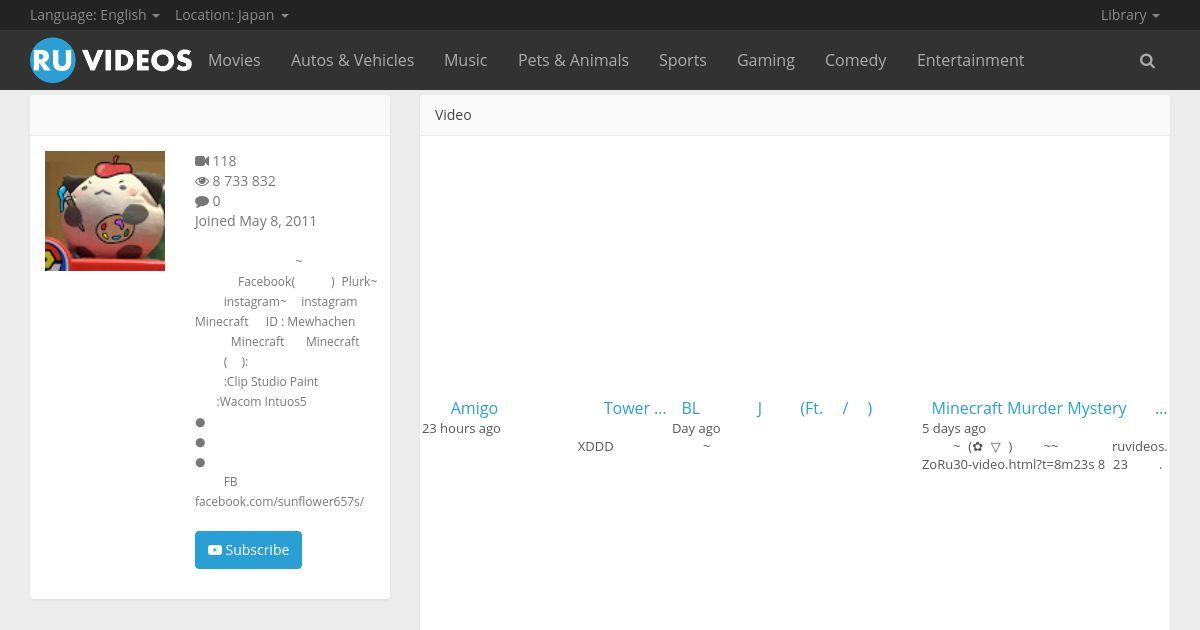Click the 8 733 832 views count
This screenshot has width=1200, height=630.
[x=244, y=181]
